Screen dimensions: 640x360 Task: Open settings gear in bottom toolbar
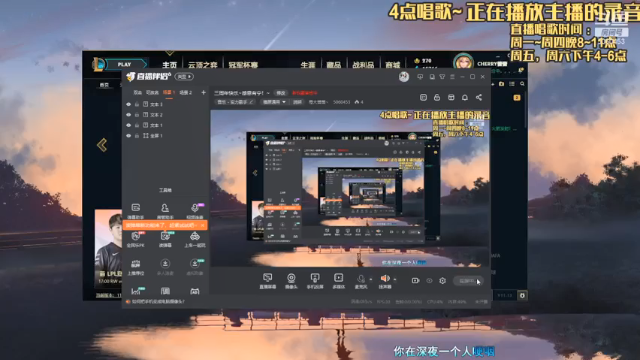point(442,280)
